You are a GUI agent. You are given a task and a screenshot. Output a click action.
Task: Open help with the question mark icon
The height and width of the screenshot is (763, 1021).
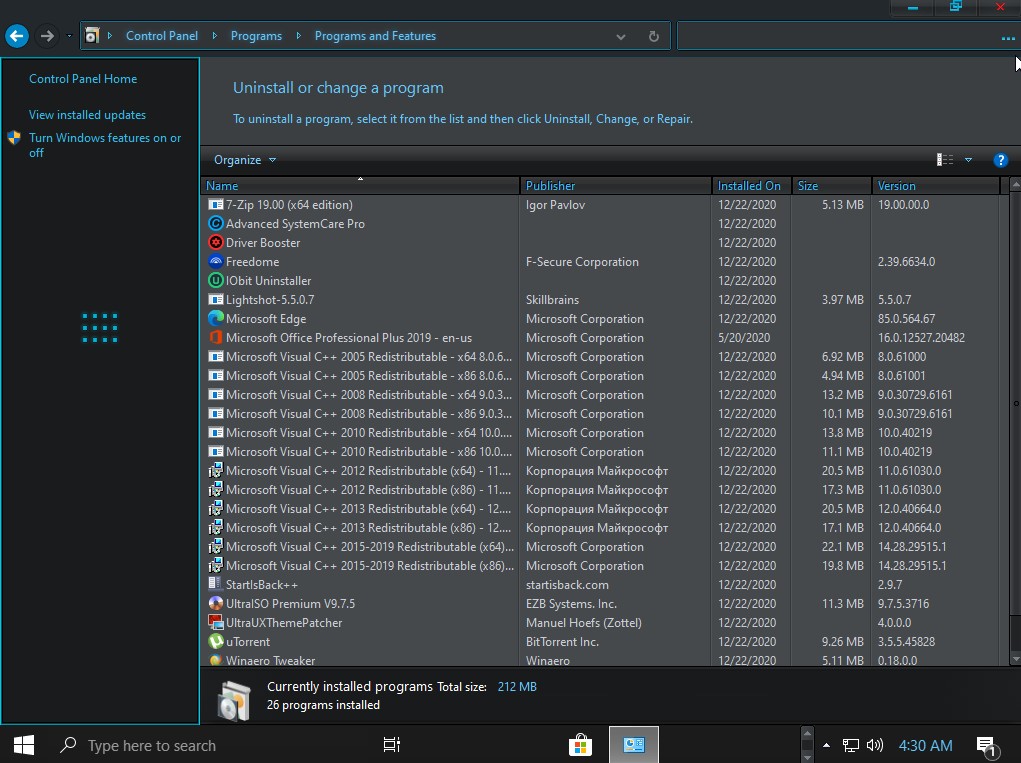1001,160
